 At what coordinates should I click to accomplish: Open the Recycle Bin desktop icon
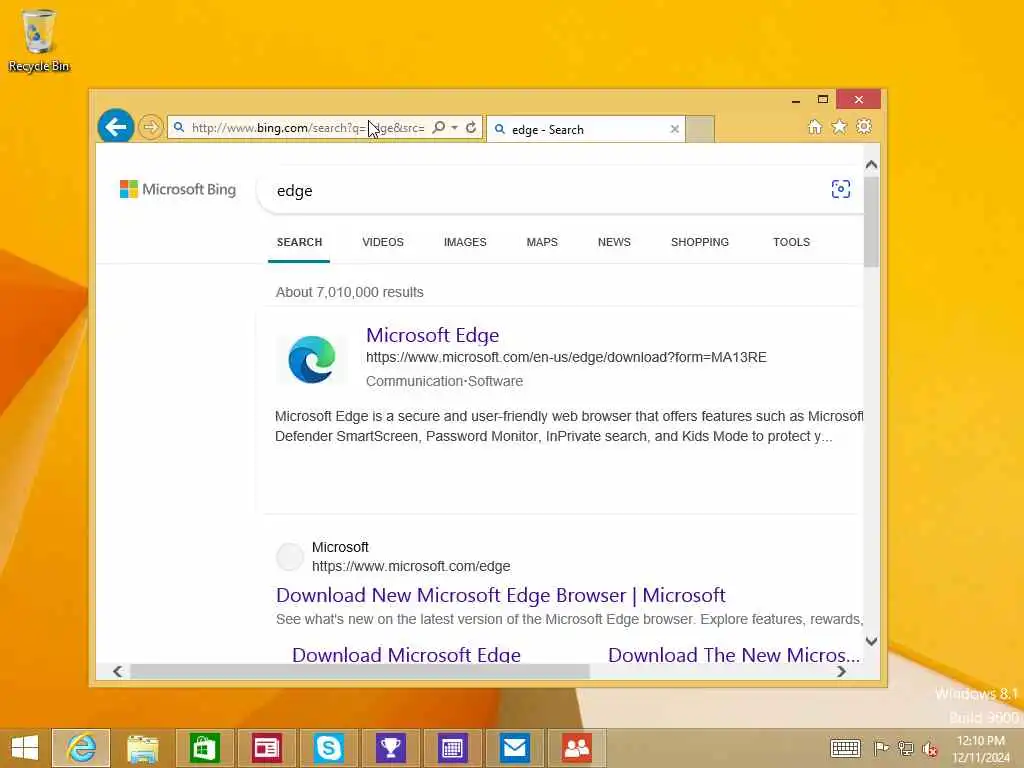tap(39, 40)
